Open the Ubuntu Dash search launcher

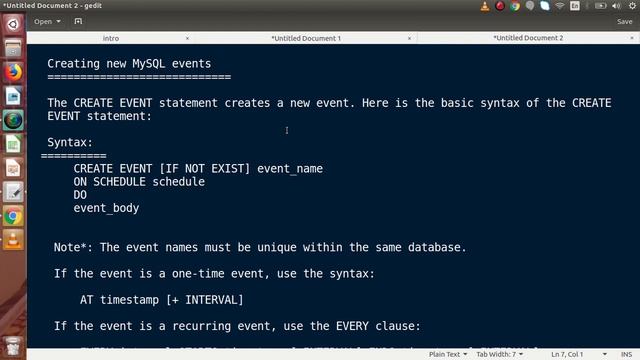point(13,24)
